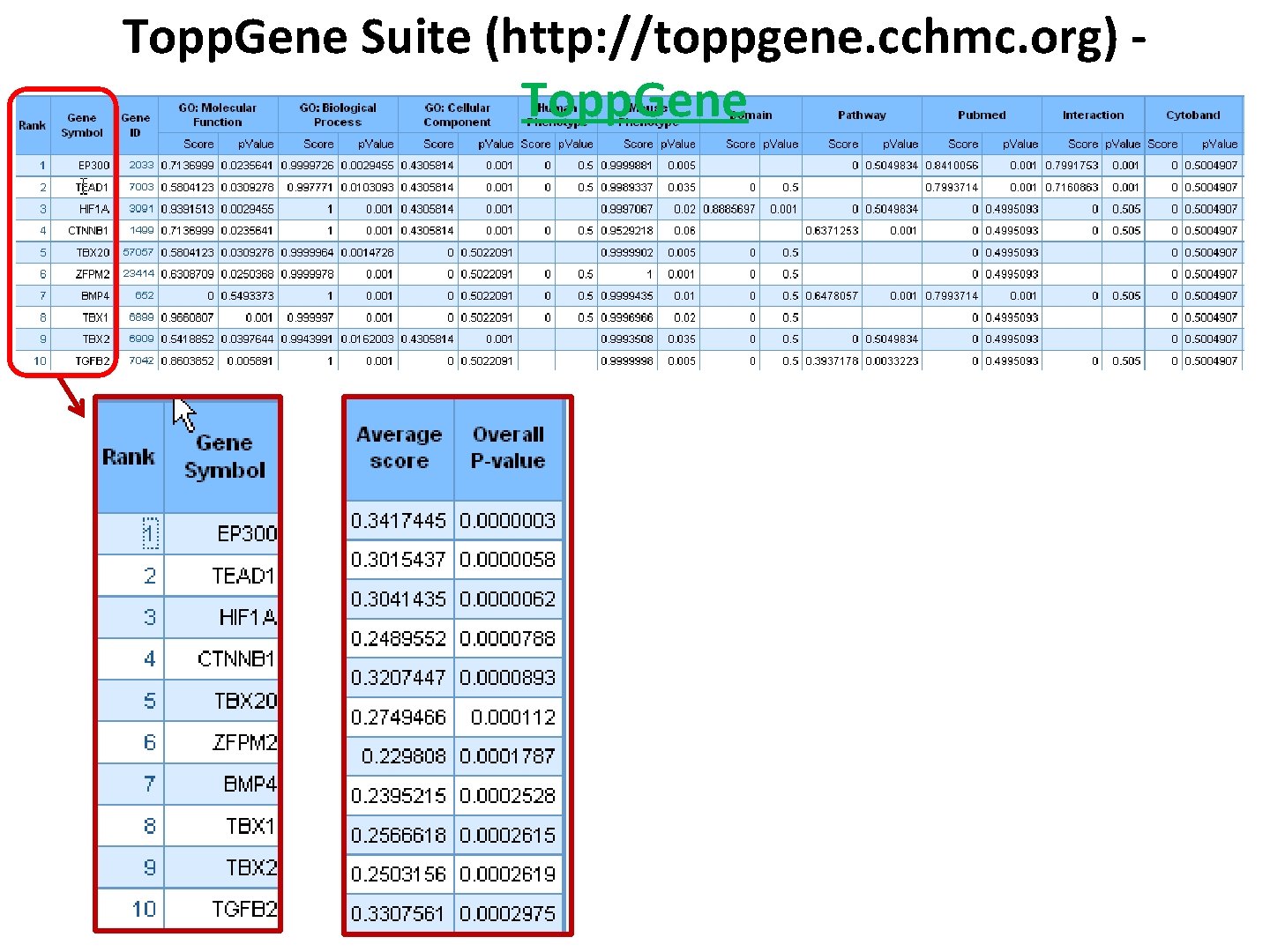Select overall P-value 0.0001787
The image size is (1270, 952).
pos(508,756)
